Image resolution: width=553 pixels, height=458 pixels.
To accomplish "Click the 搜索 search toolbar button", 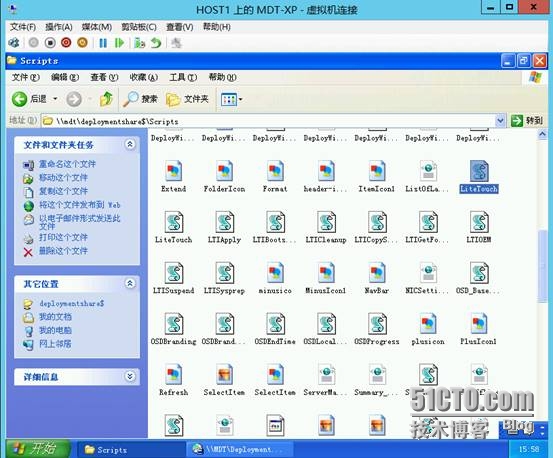I will pyautogui.click(x=140, y=99).
